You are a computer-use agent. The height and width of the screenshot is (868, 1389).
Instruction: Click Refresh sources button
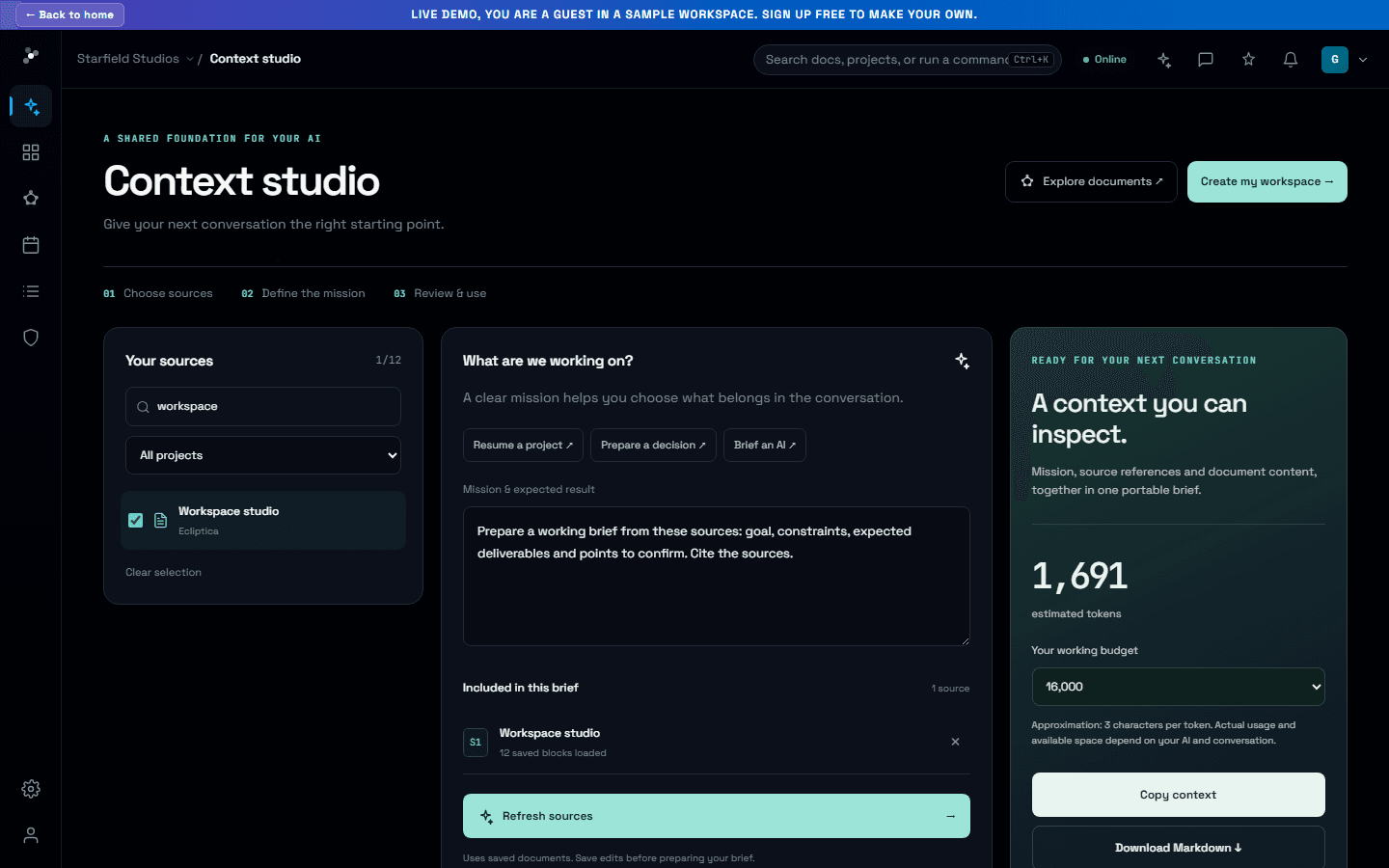pos(717,816)
